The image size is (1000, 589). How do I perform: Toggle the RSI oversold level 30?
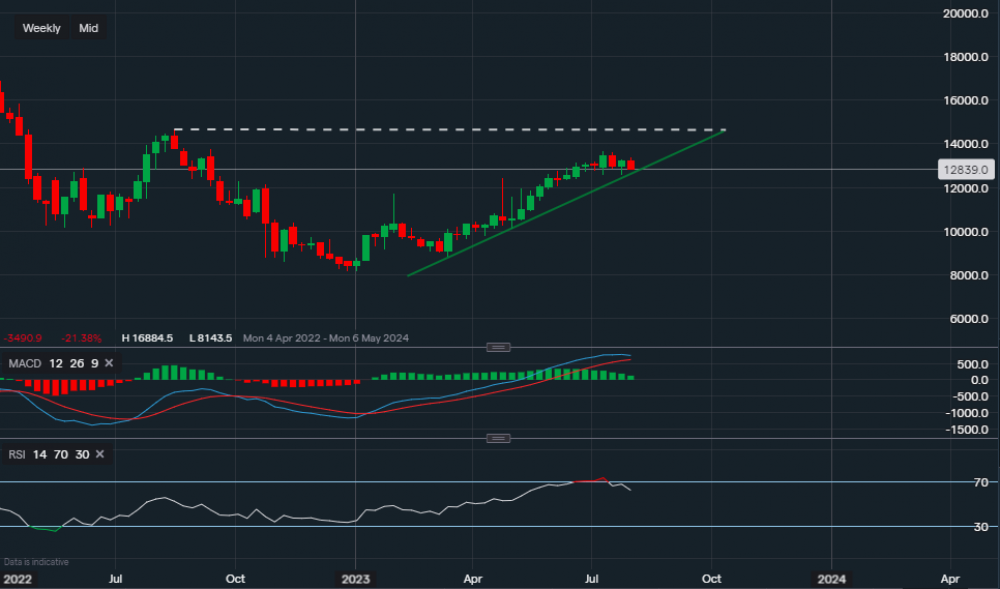83,454
